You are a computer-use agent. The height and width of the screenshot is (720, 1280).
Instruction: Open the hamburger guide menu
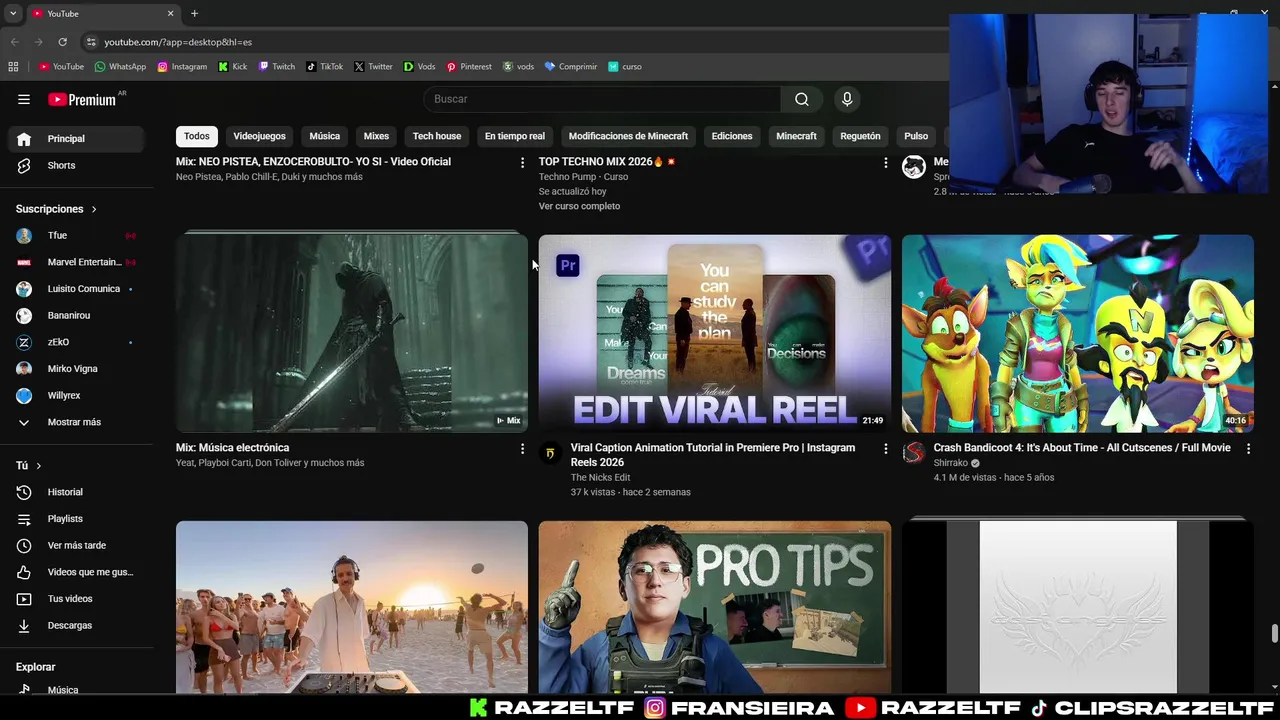click(x=24, y=99)
